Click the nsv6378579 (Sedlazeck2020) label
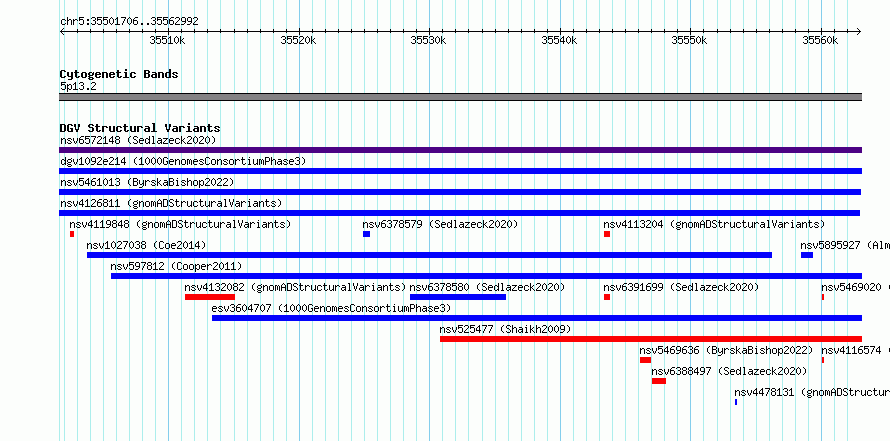The height and width of the screenshot is (441, 890). coord(440,224)
